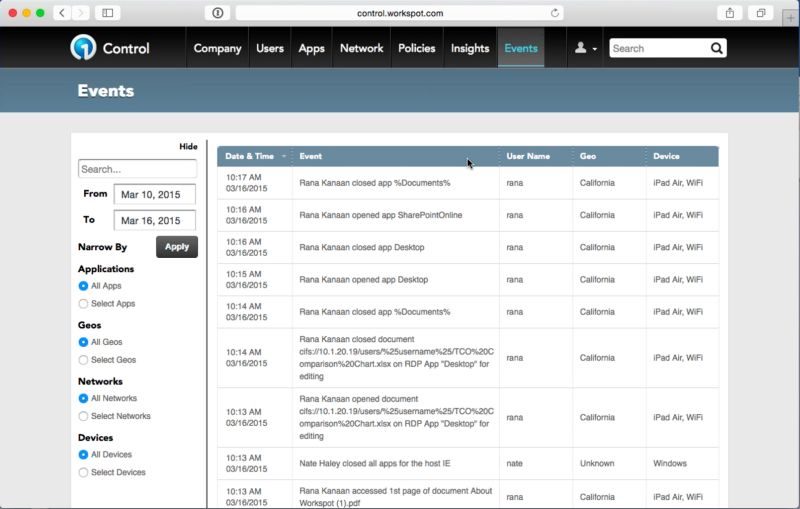This screenshot has width=800, height=509.
Task: Apply the narrow-by filters
Action: [177, 247]
